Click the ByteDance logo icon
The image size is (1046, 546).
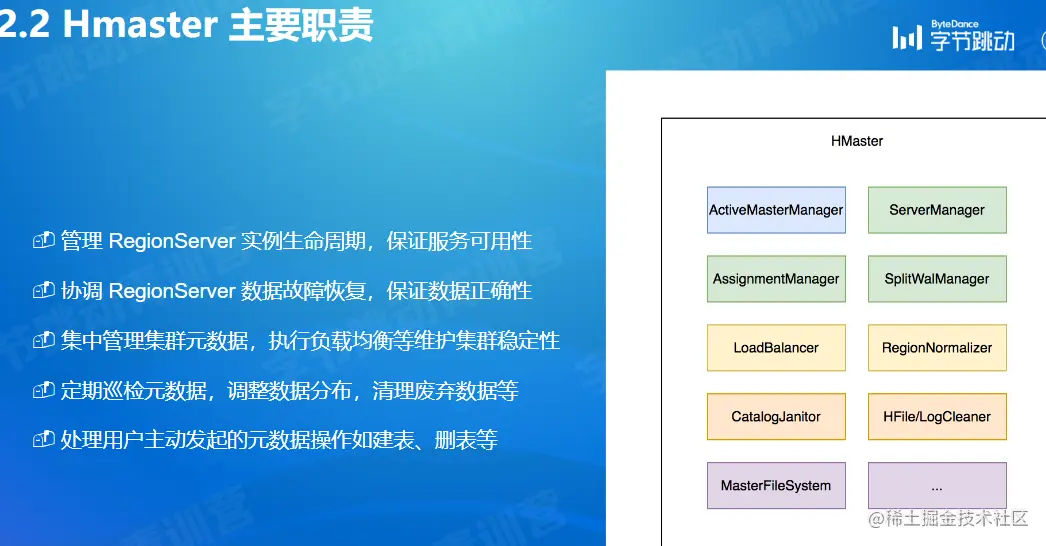click(907, 37)
